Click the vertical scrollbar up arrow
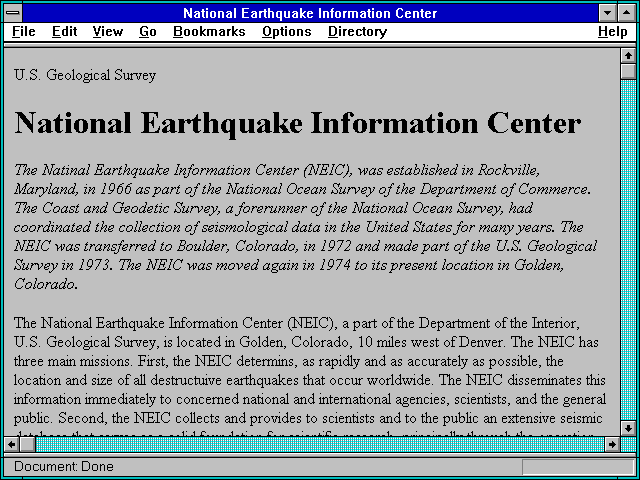 [x=628, y=56]
